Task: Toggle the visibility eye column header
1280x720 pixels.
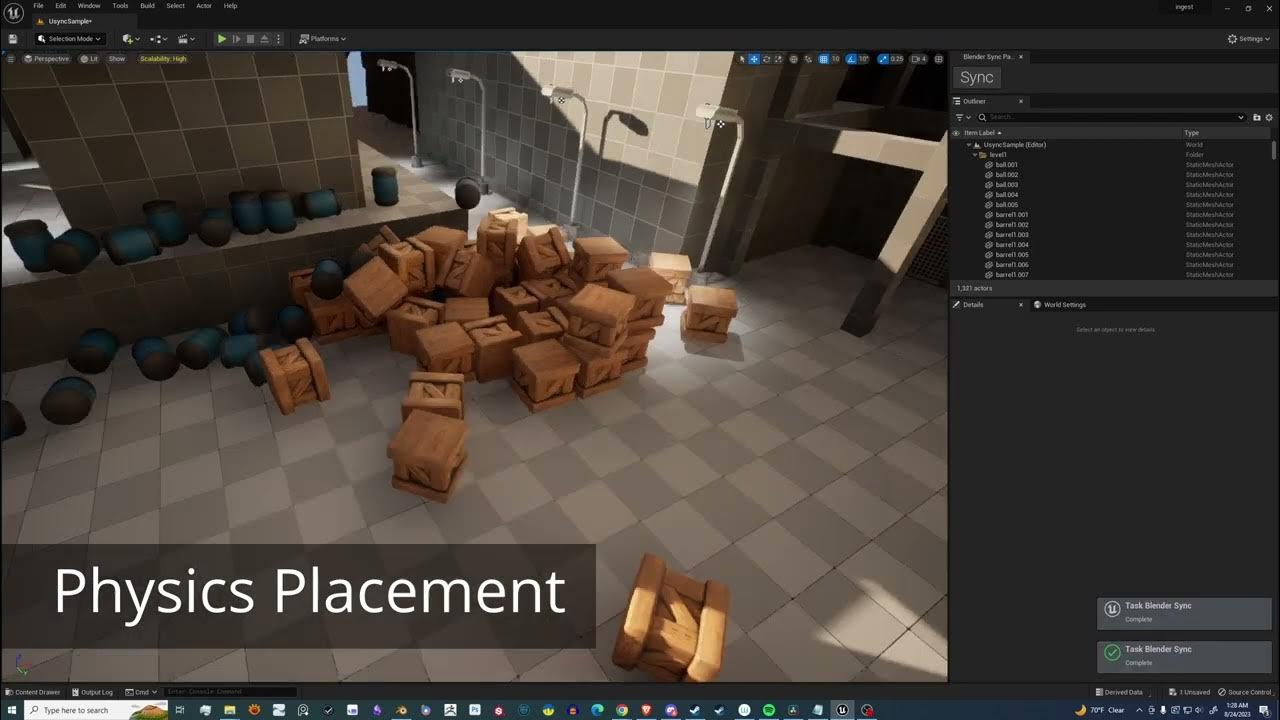Action: point(956,133)
